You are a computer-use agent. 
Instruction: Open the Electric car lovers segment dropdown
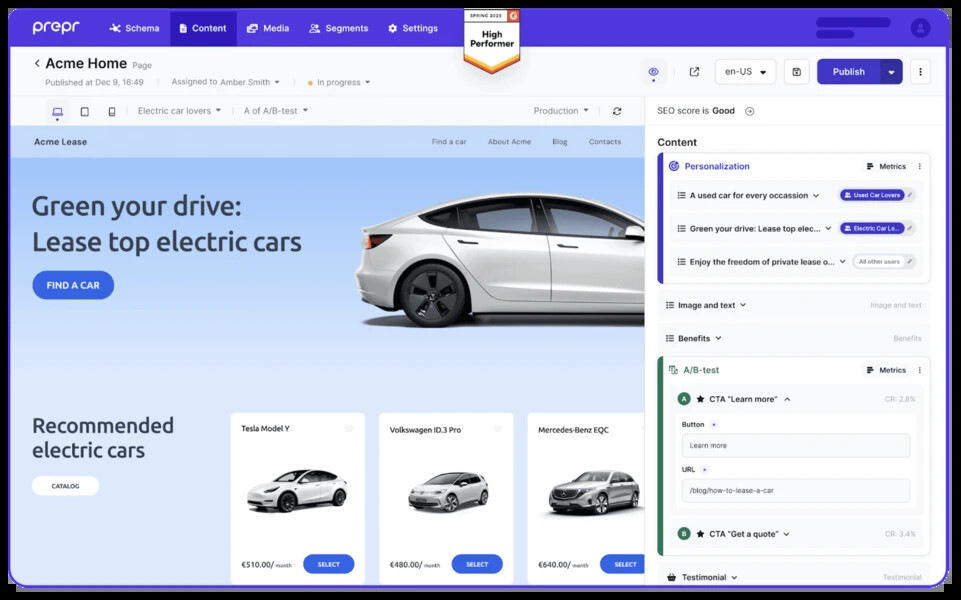(x=179, y=111)
